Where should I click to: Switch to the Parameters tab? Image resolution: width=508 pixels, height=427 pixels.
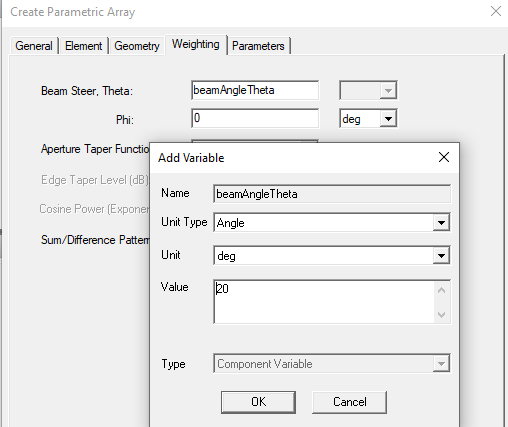coord(258,46)
